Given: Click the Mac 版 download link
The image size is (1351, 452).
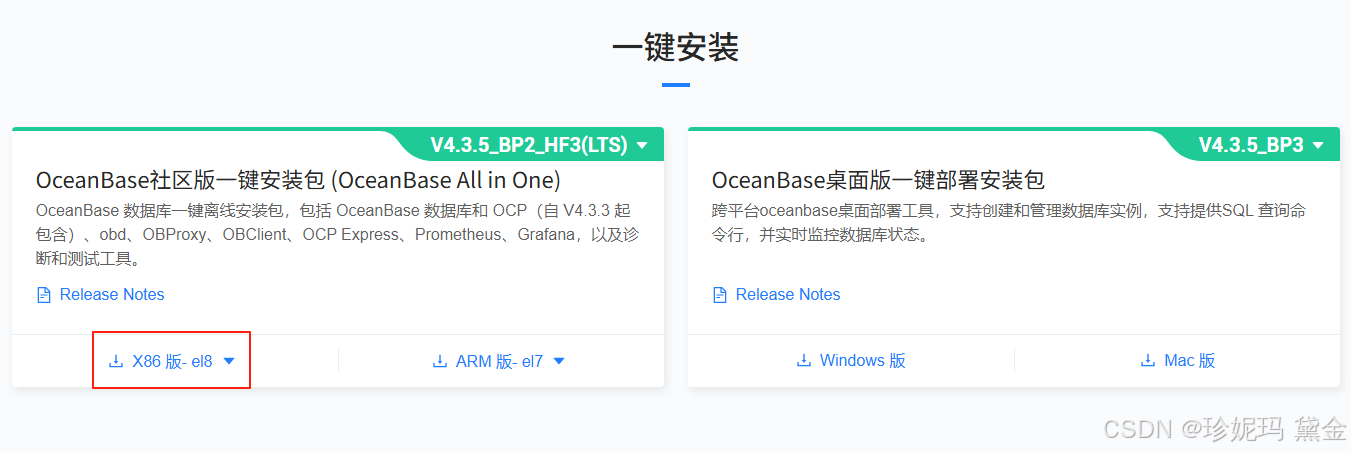Looking at the screenshot, I should (1190, 361).
